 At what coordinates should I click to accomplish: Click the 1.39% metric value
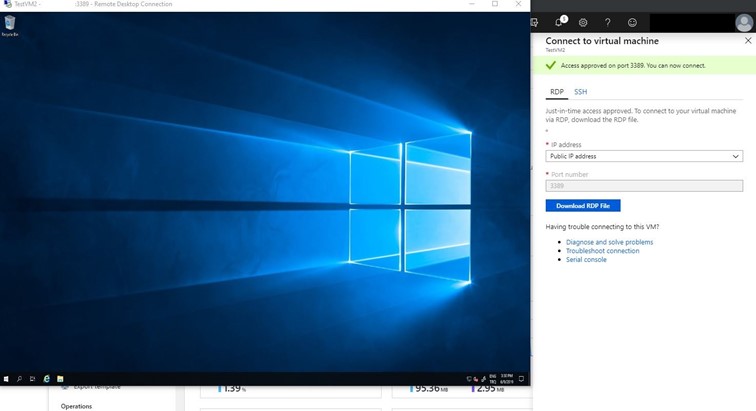click(234, 388)
